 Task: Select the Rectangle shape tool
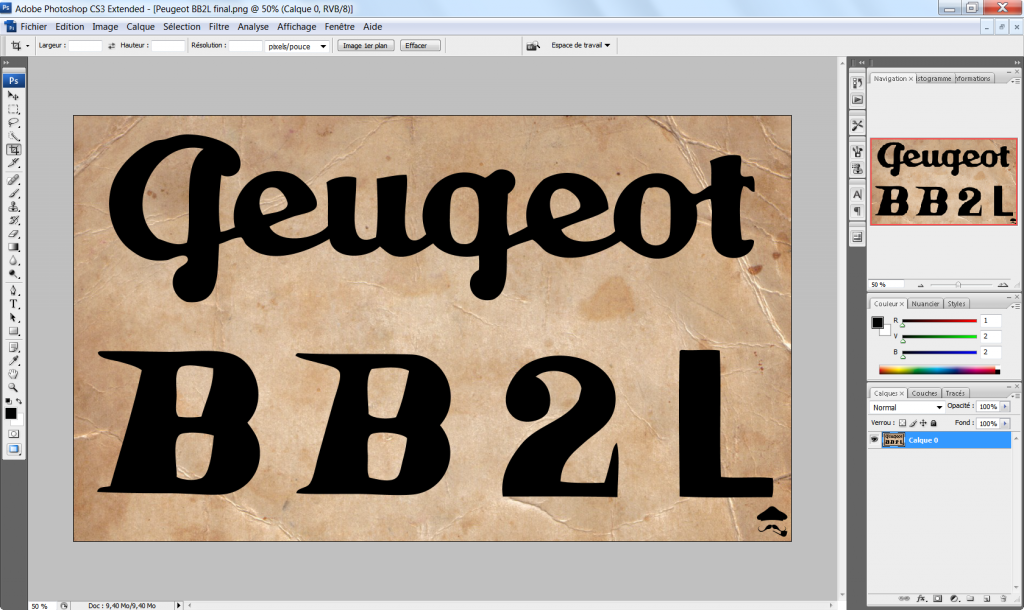coord(13,331)
